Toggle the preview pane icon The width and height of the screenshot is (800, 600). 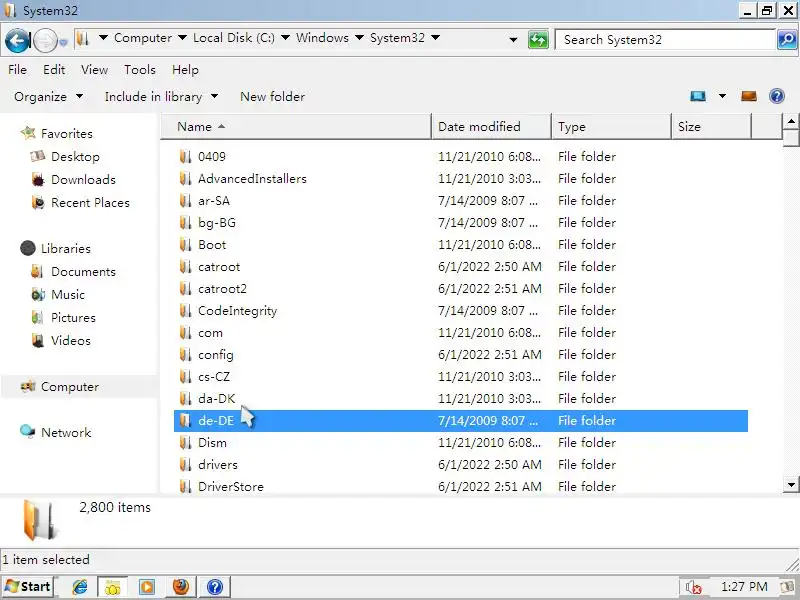point(749,96)
